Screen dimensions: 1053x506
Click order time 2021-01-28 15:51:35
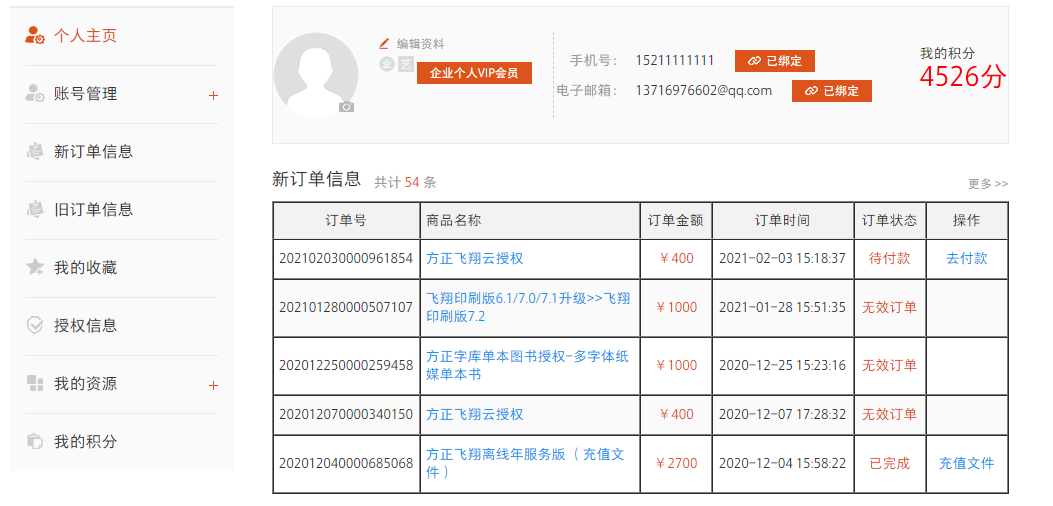(782, 307)
